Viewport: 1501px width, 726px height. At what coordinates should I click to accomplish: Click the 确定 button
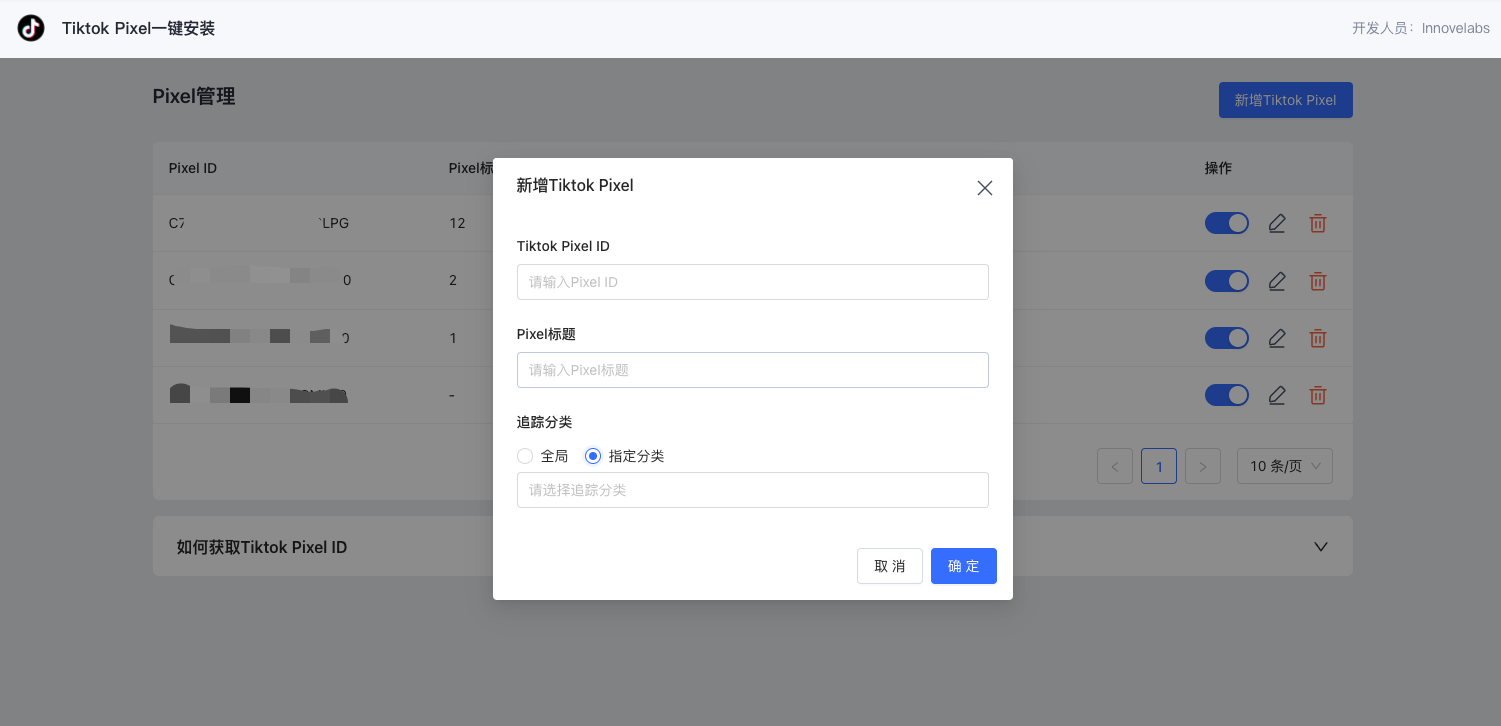click(964, 566)
